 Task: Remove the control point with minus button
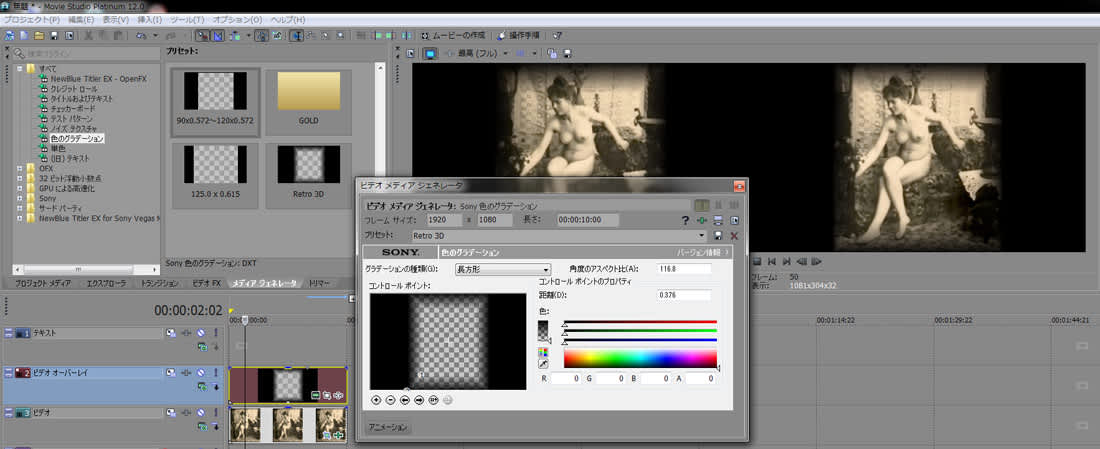coord(390,399)
